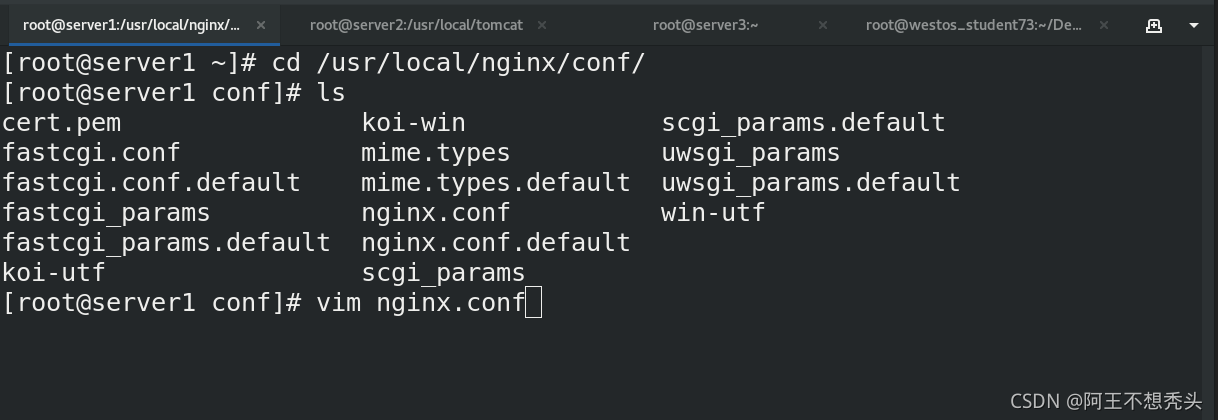Switch to the root@server1 nginx tab

coord(131,25)
